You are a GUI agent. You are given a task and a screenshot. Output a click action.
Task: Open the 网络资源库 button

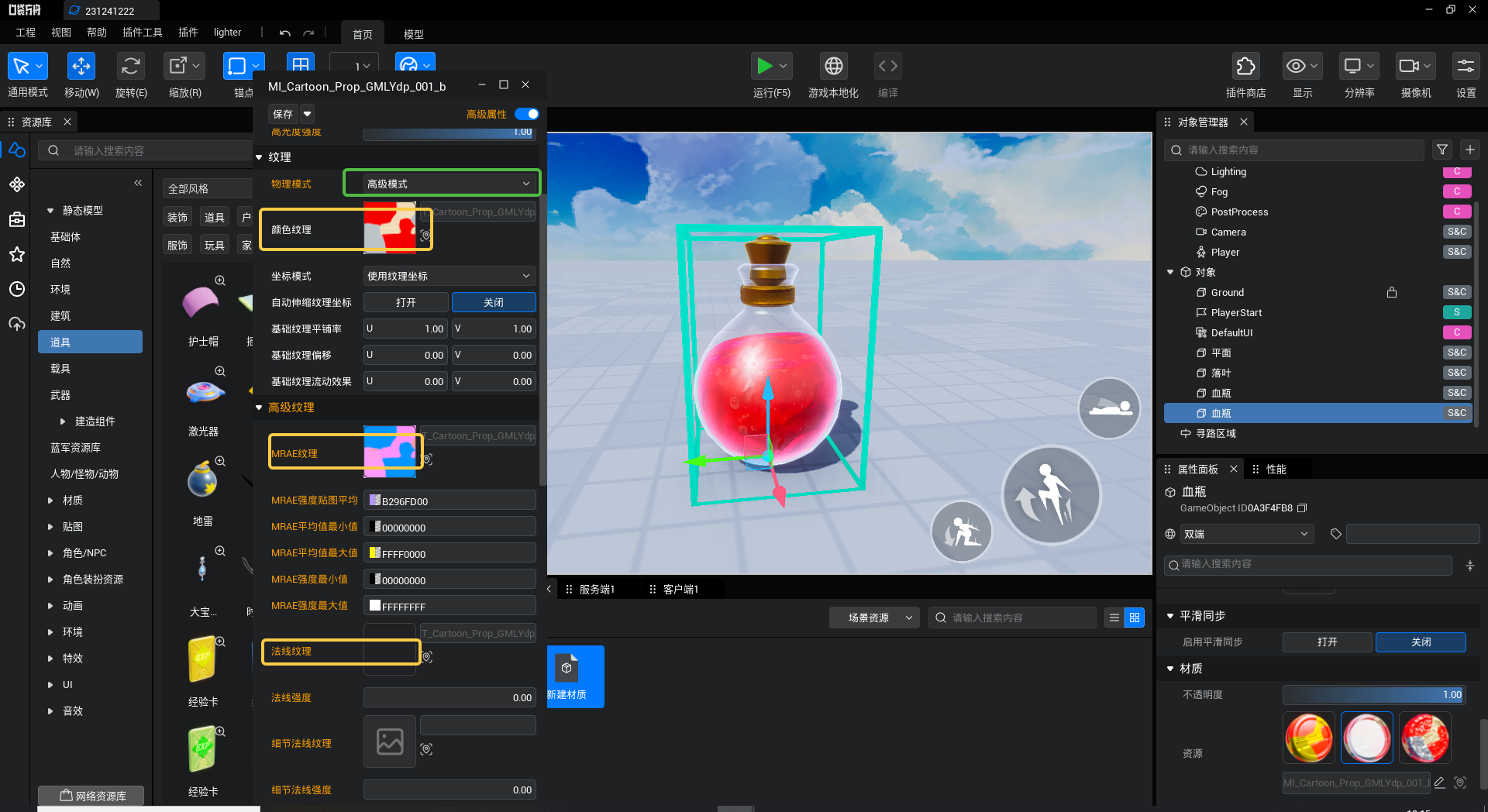(91, 796)
